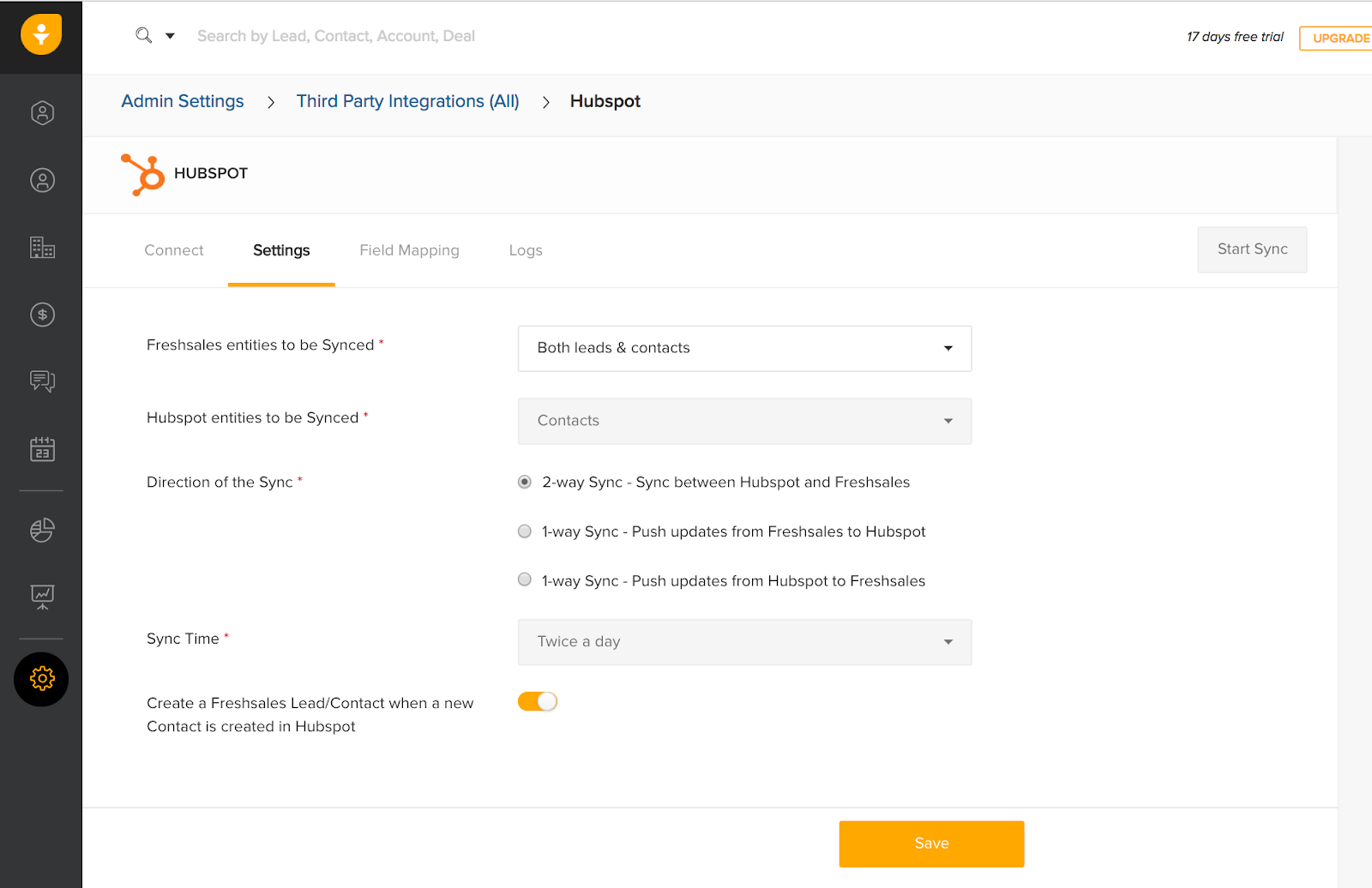
Task: Select 2-way Sync radio option
Action: coord(525,483)
